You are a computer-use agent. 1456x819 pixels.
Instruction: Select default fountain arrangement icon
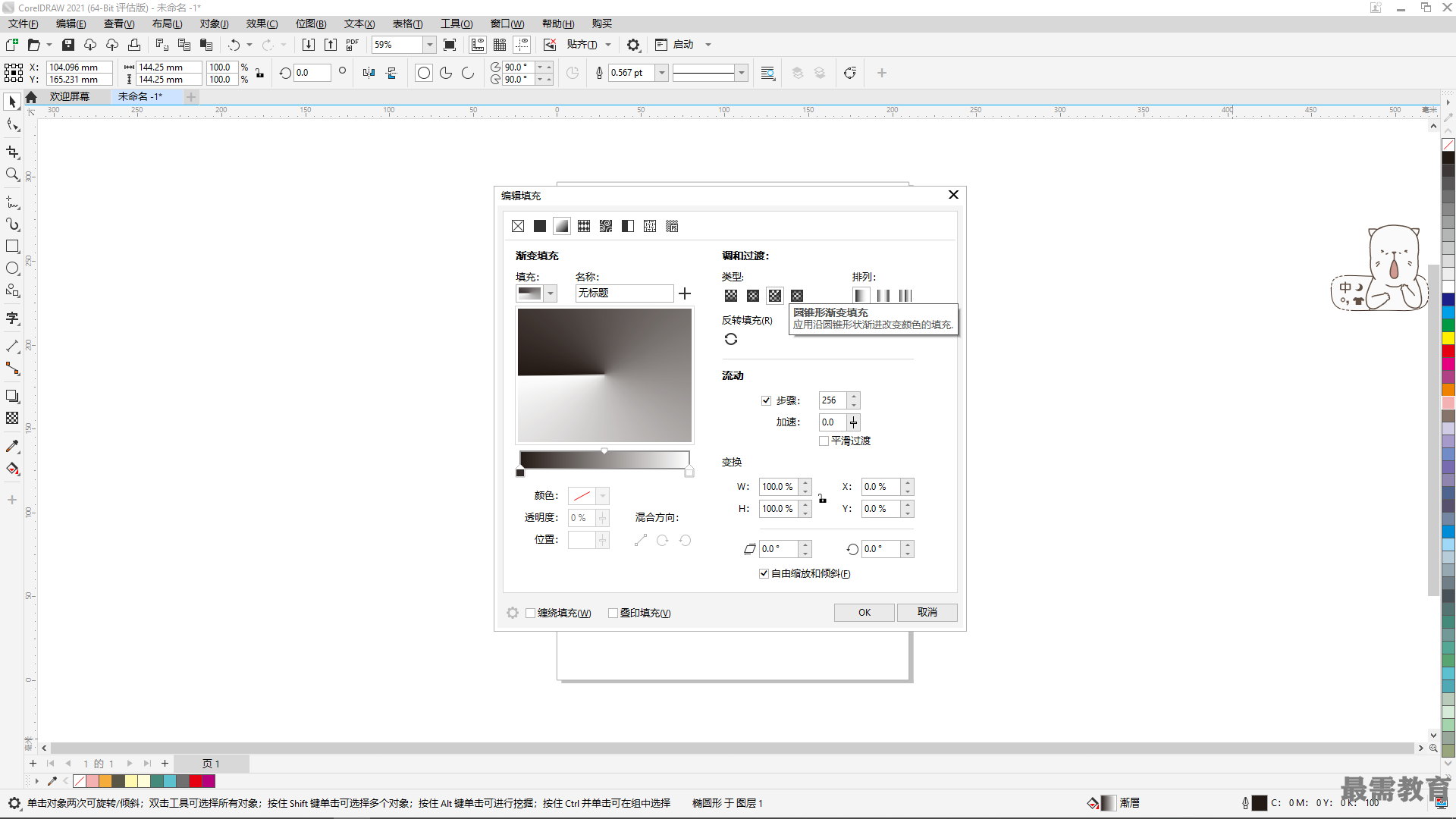point(861,296)
